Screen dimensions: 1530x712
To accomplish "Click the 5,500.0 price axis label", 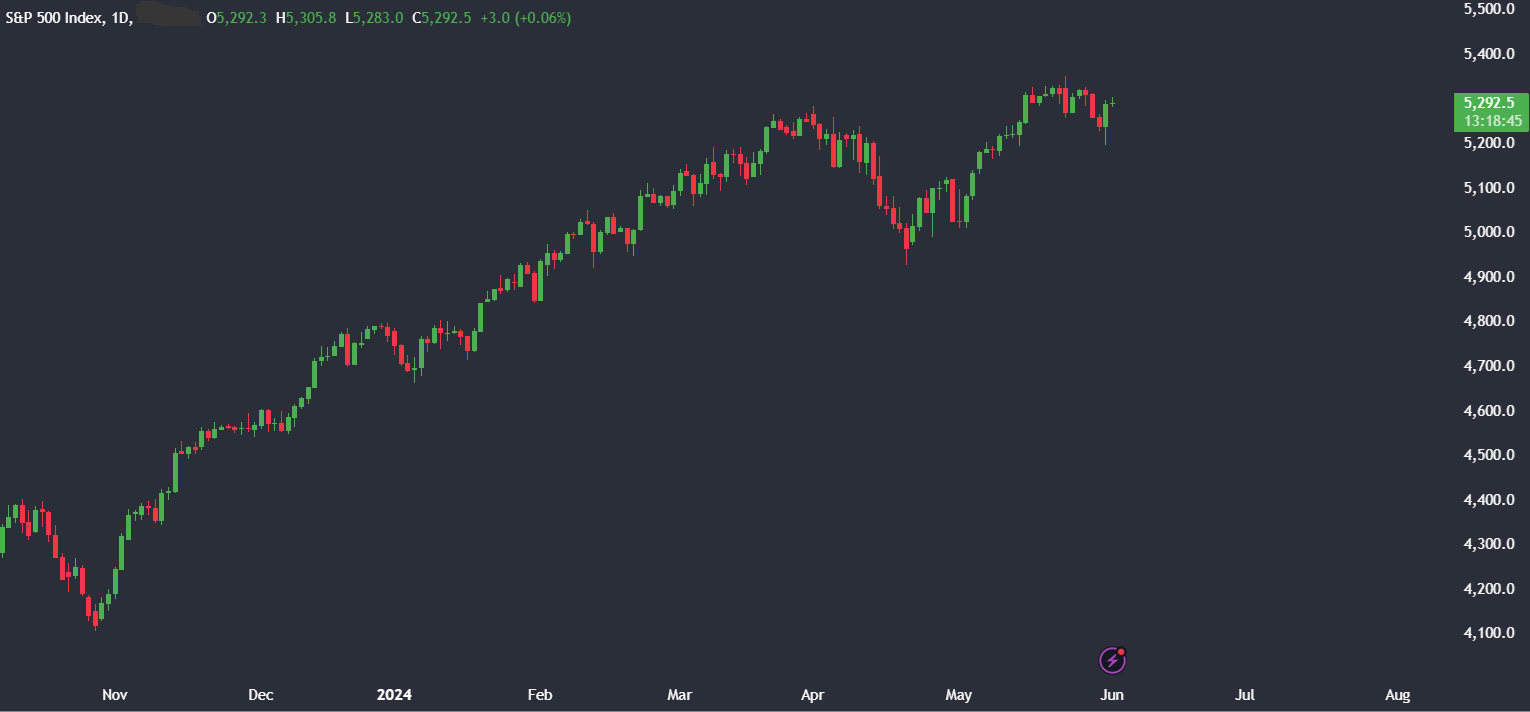I will tap(1489, 9).
